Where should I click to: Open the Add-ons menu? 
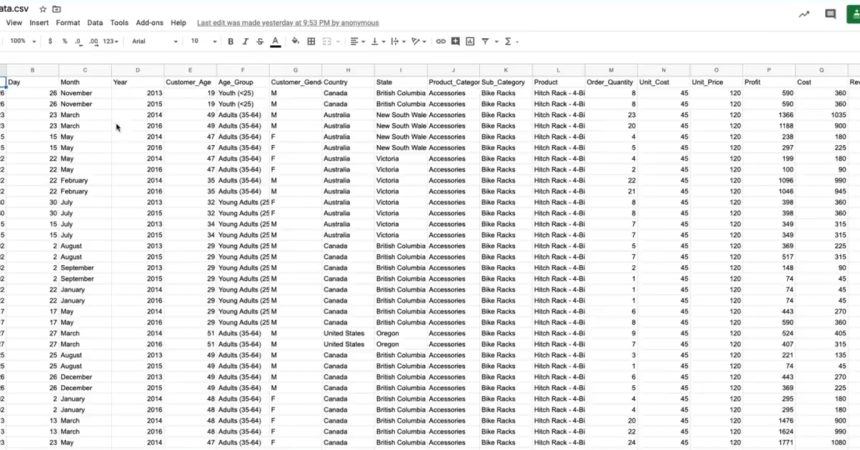[150, 22]
